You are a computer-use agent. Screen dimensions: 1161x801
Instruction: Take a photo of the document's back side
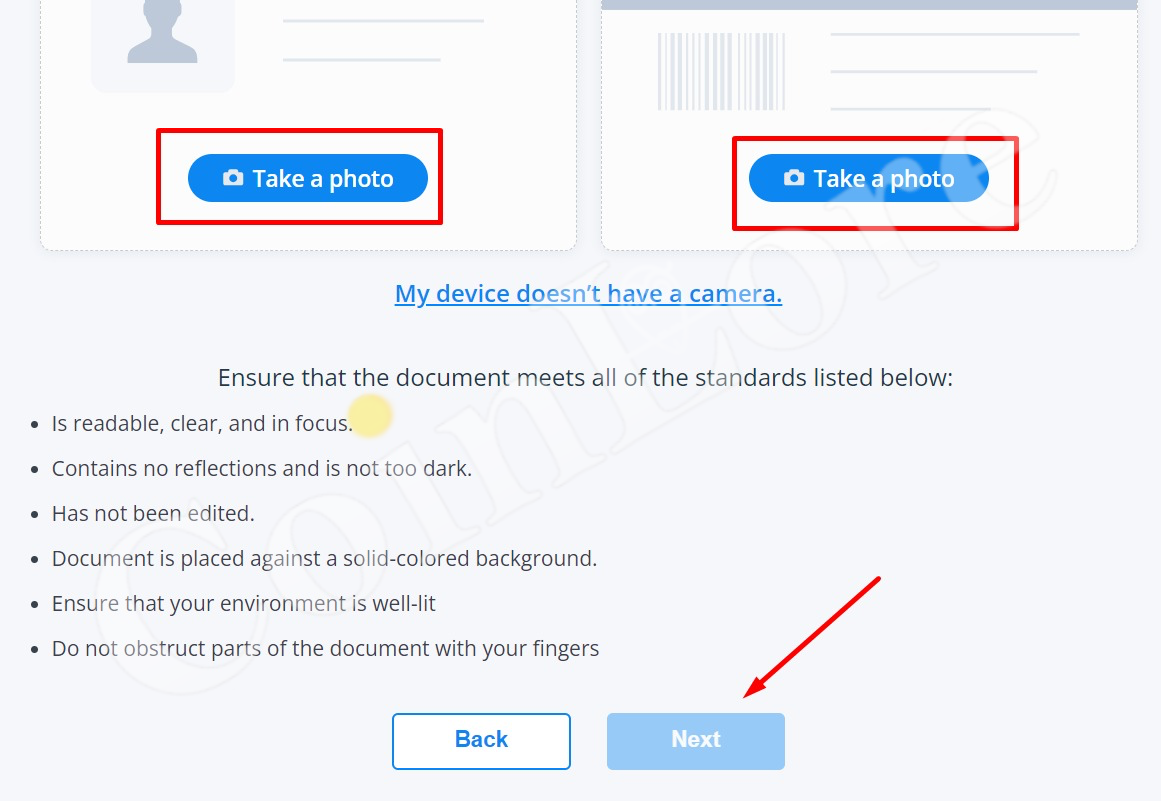869,178
